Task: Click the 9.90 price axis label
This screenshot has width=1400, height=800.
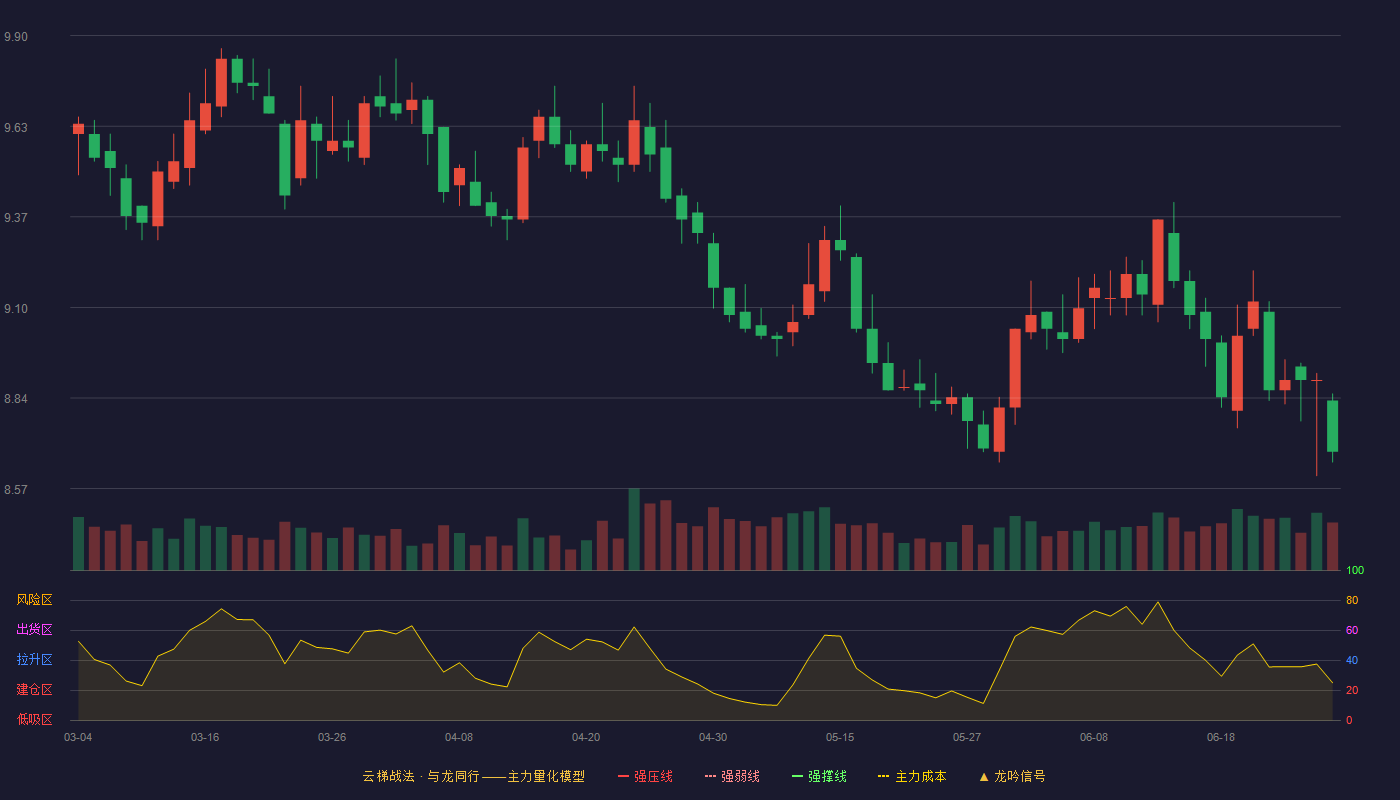Action: (16, 37)
